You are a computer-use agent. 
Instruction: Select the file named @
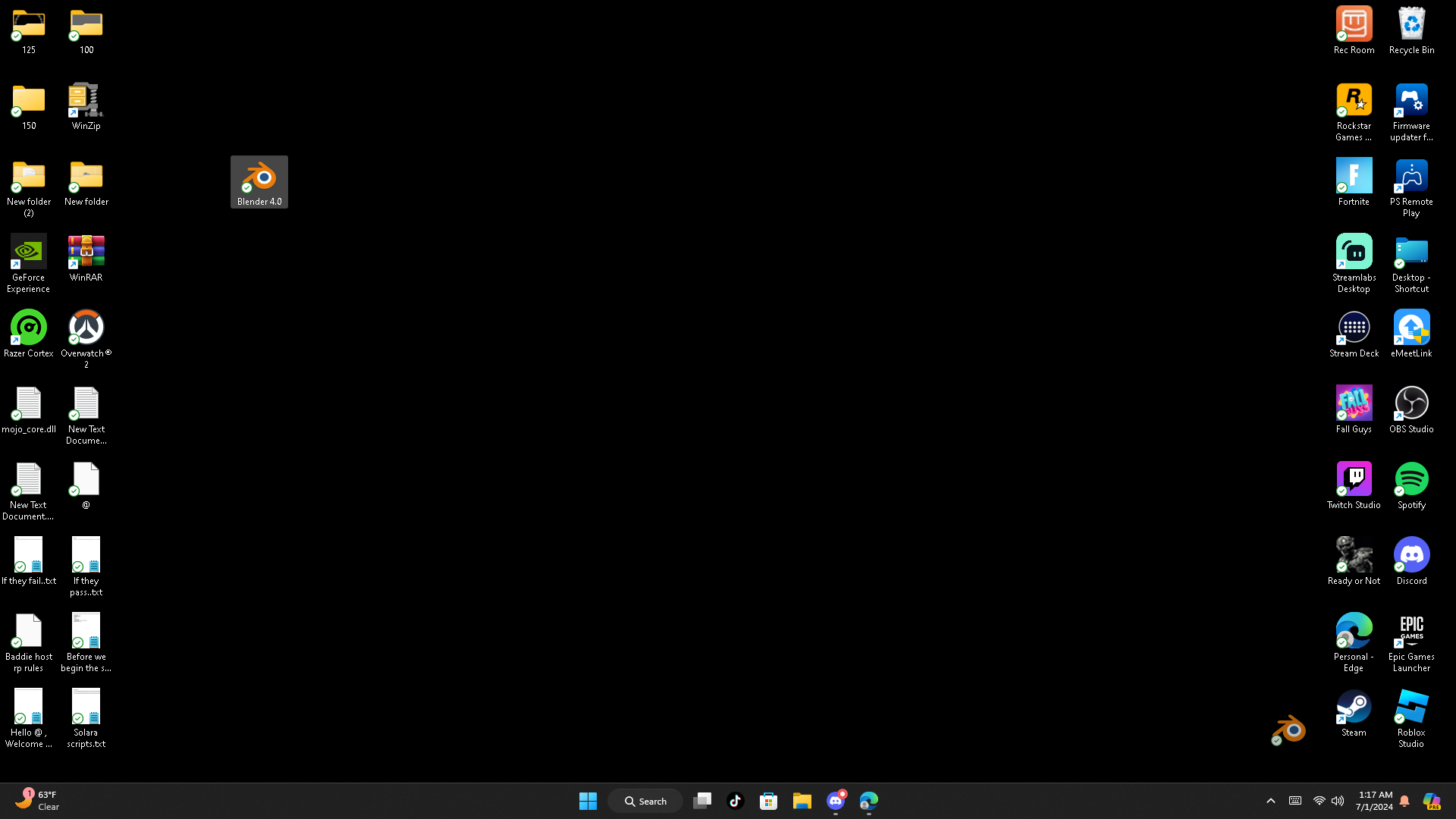tap(86, 485)
